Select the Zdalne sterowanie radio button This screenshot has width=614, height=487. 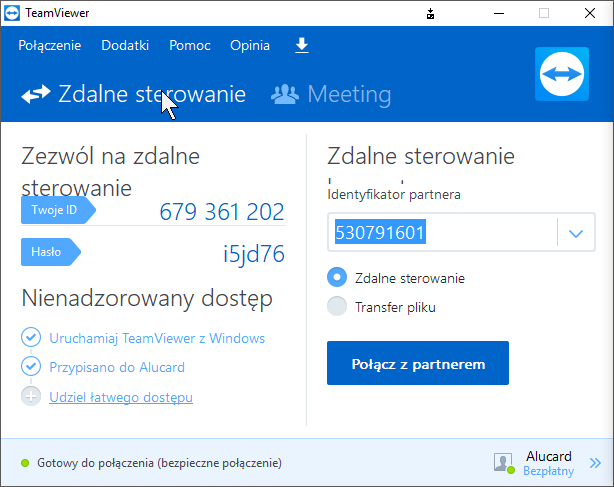pyautogui.click(x=337, y=278)
